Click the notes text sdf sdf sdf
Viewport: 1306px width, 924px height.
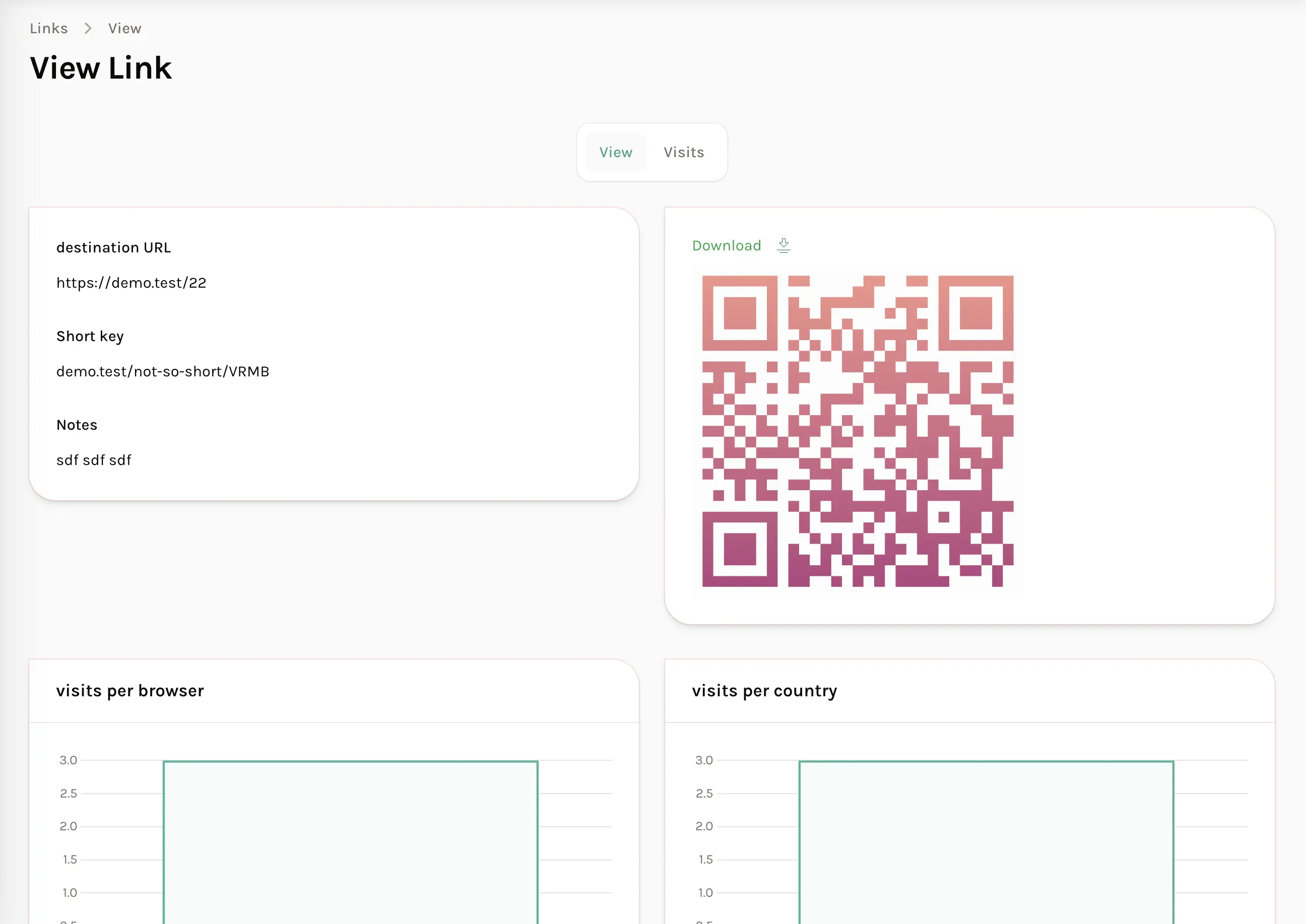click(x=94, y=460)
